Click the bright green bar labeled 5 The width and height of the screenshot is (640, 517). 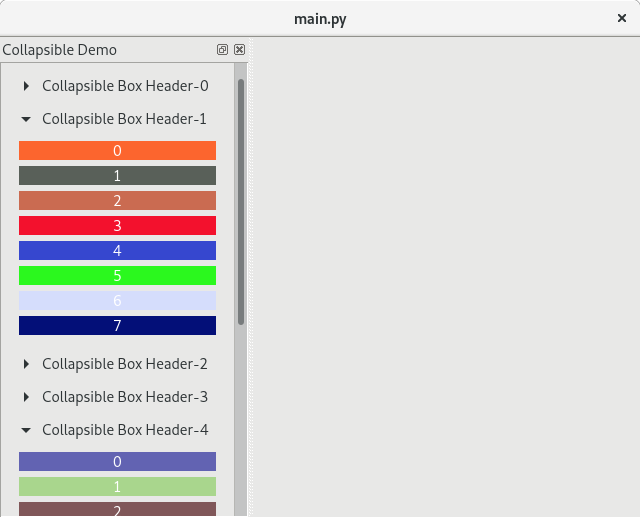[117, 276]
